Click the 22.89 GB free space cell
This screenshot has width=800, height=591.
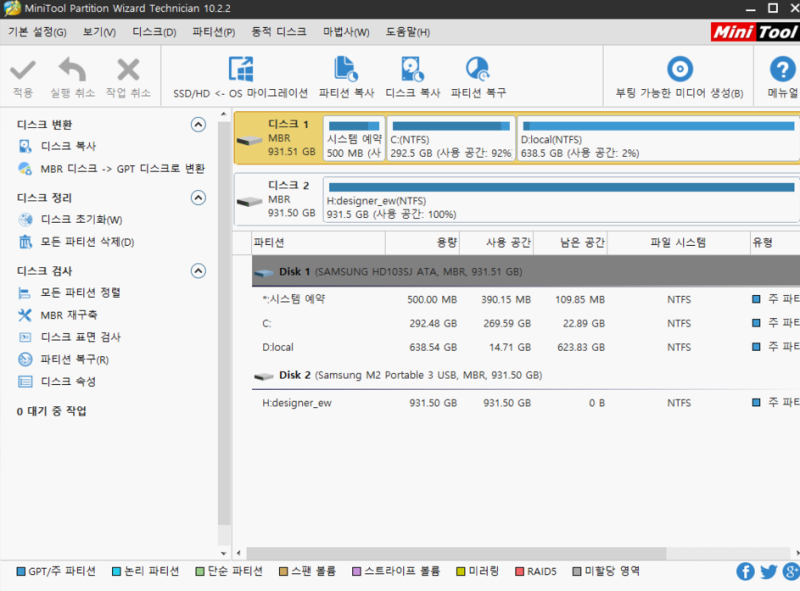[584, 324]
